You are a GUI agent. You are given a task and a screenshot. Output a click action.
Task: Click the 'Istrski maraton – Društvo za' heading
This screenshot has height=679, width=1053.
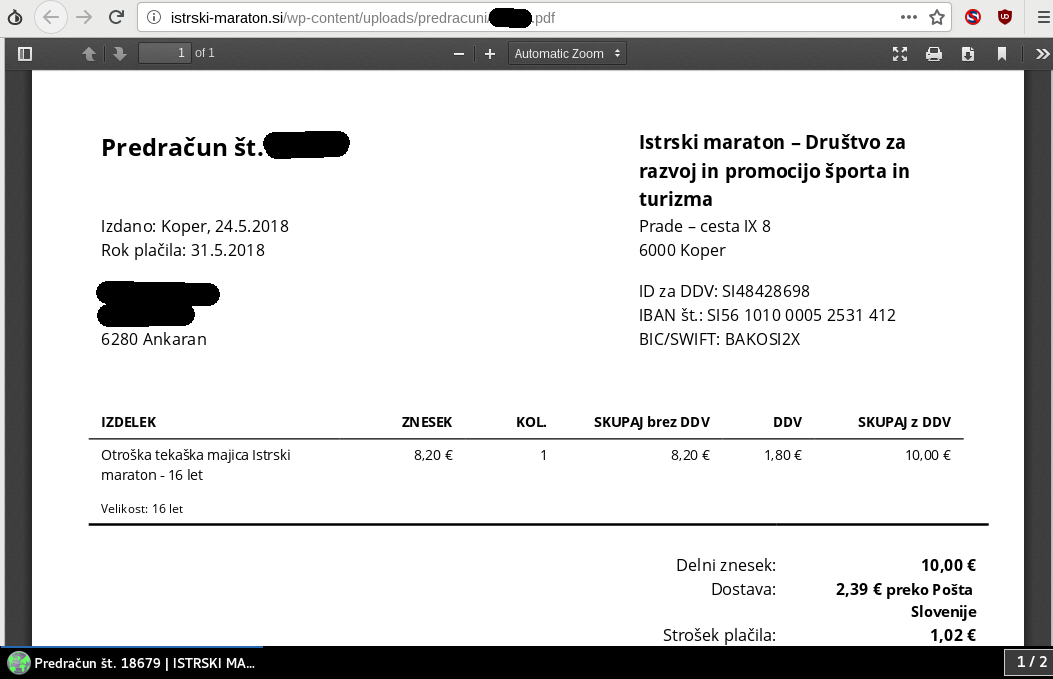tap(772, 142)
